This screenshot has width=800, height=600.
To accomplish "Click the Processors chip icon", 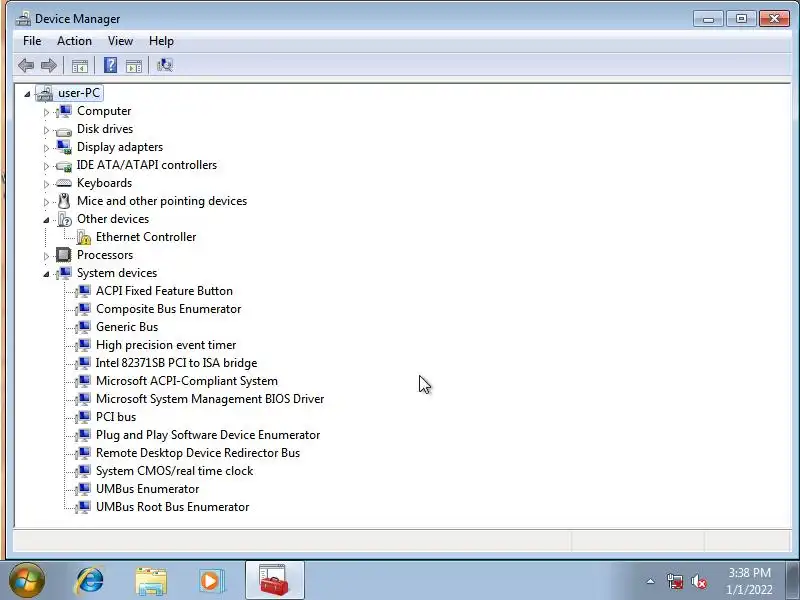I will click(x=64, y=255).
